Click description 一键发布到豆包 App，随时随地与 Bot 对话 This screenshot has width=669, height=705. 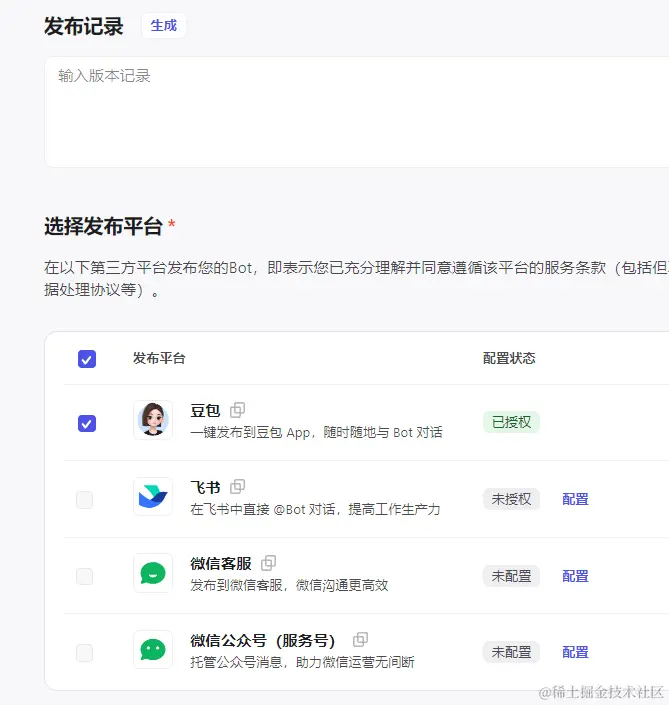pos(317,433)
